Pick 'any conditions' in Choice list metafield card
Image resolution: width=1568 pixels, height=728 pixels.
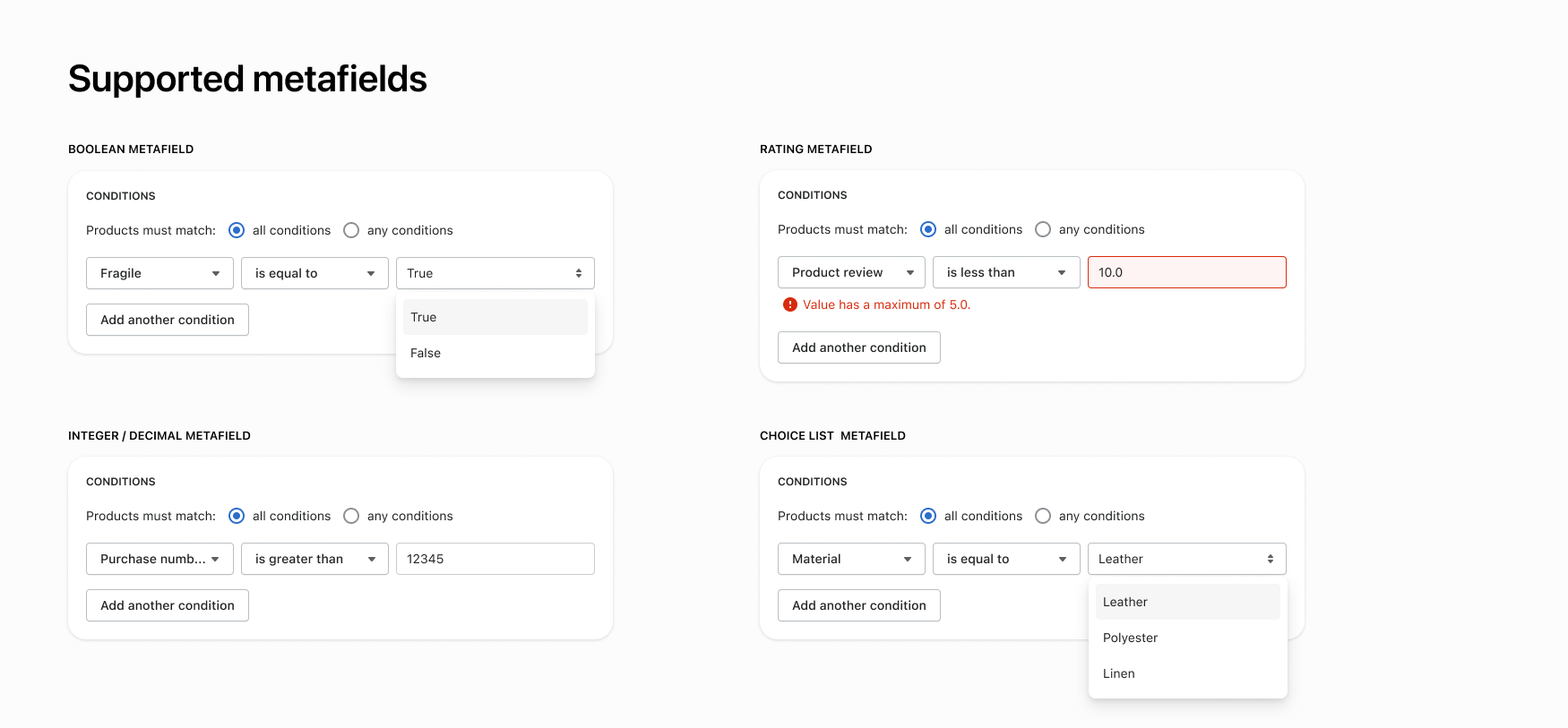coord(1043,516)
